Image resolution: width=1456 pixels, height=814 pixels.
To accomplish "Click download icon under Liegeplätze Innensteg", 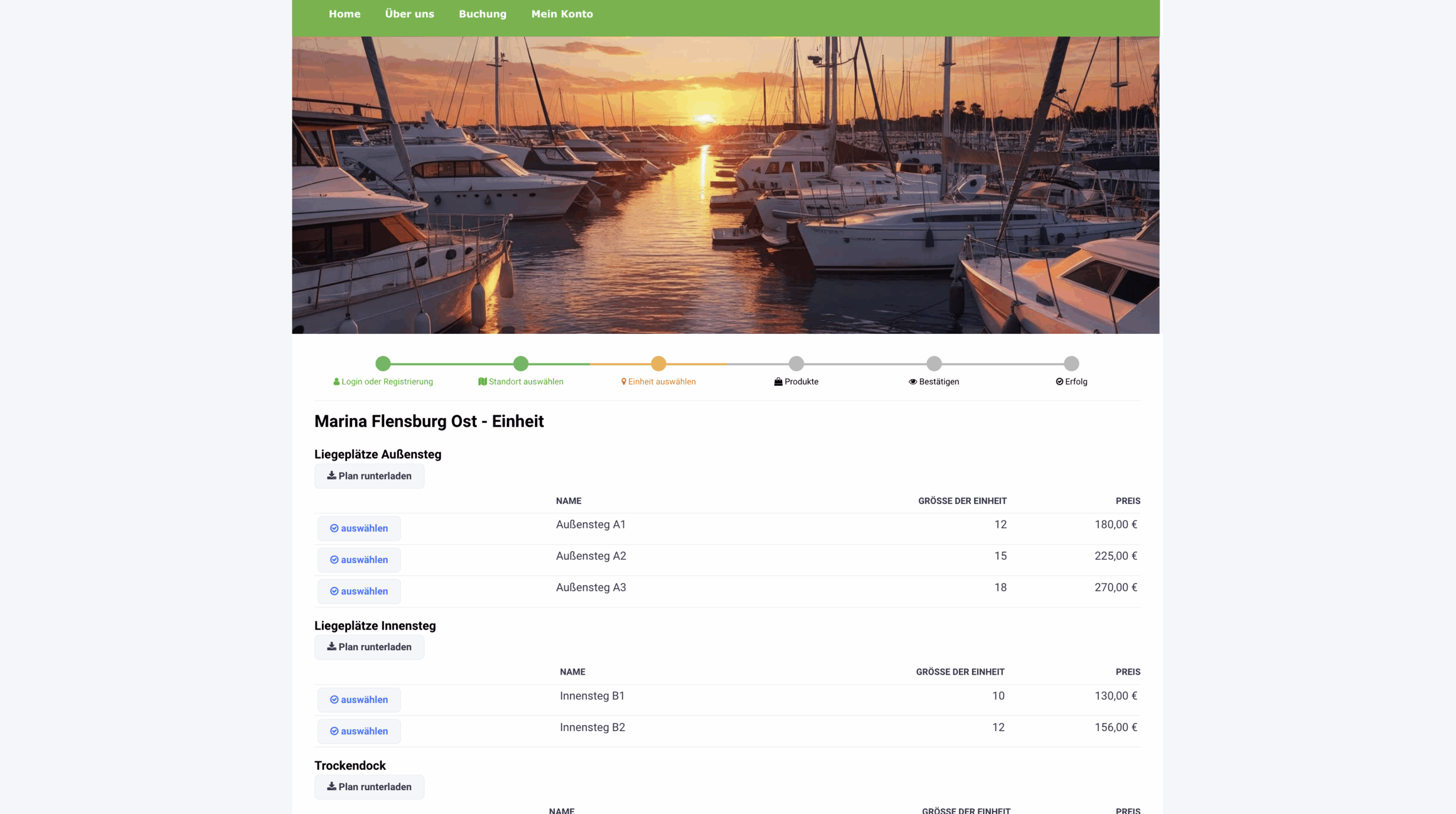I will 331,647.
